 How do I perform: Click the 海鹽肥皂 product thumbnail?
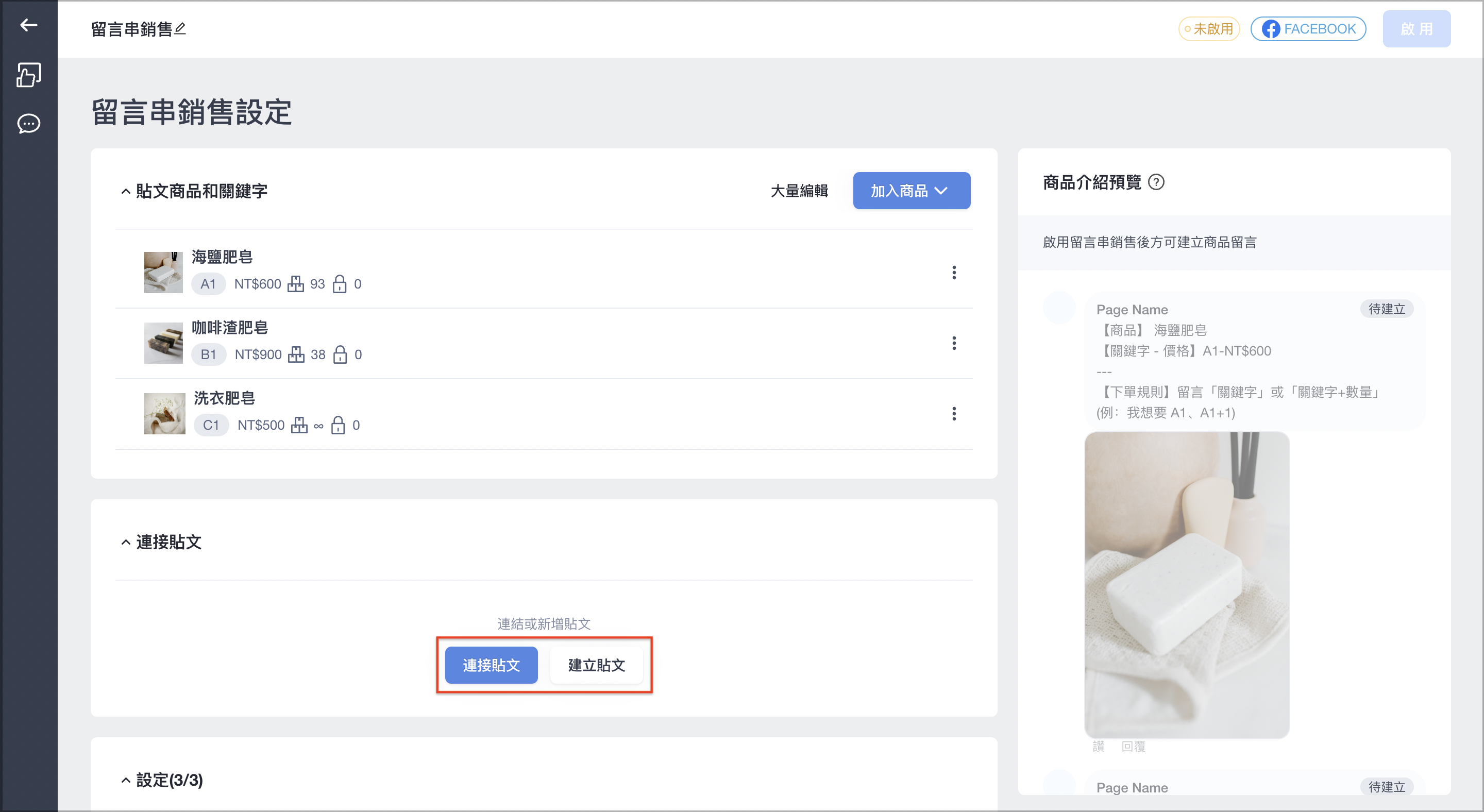163,273
